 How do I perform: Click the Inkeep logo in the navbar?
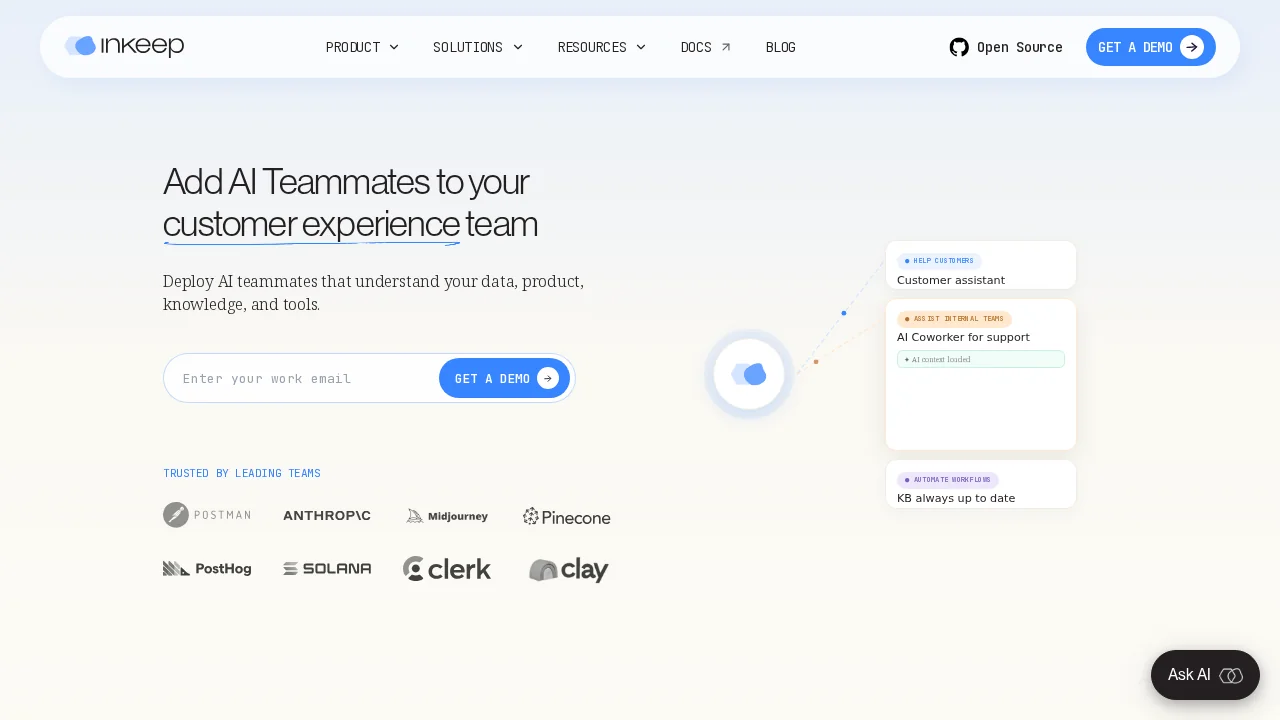[x=124, y=46]
